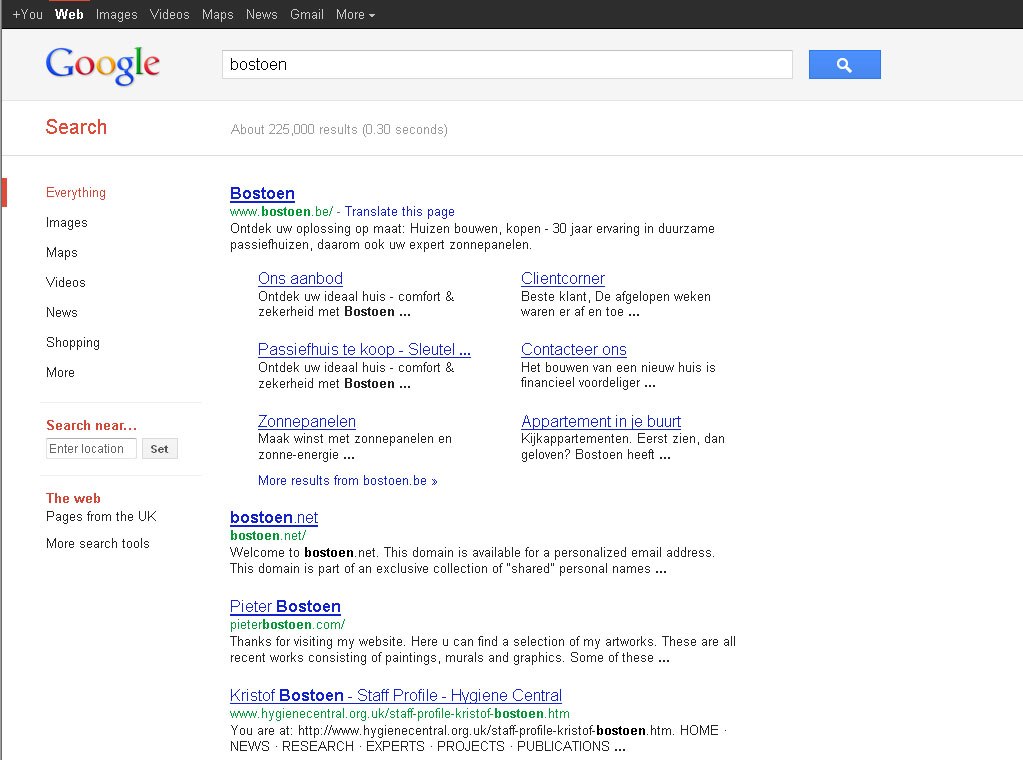Viewport: 1023px width, 760px height.
Task: Filter results by News in sidebar
Action: [61, 312]
